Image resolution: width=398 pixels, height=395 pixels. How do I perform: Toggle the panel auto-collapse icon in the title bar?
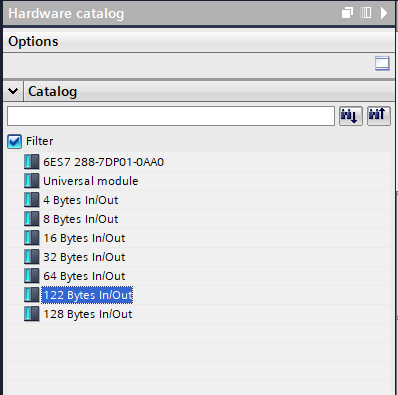[x=366, y=13]
